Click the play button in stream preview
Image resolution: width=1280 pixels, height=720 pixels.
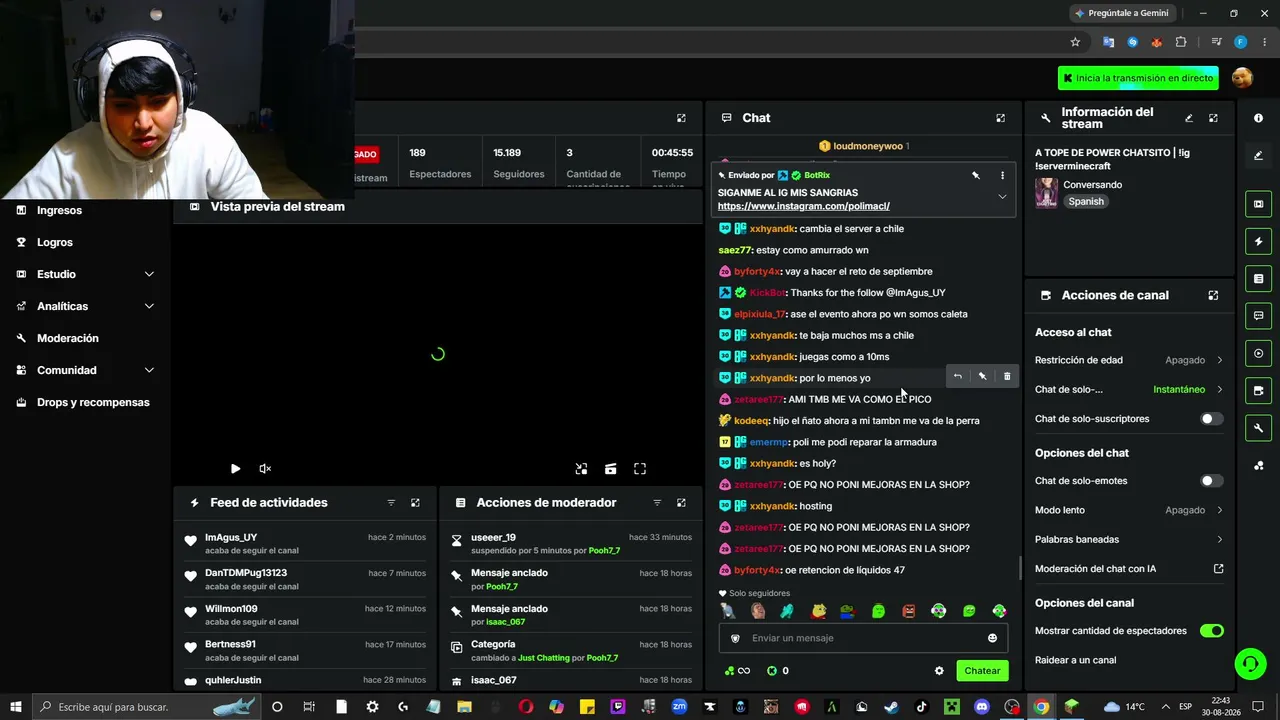235,468
